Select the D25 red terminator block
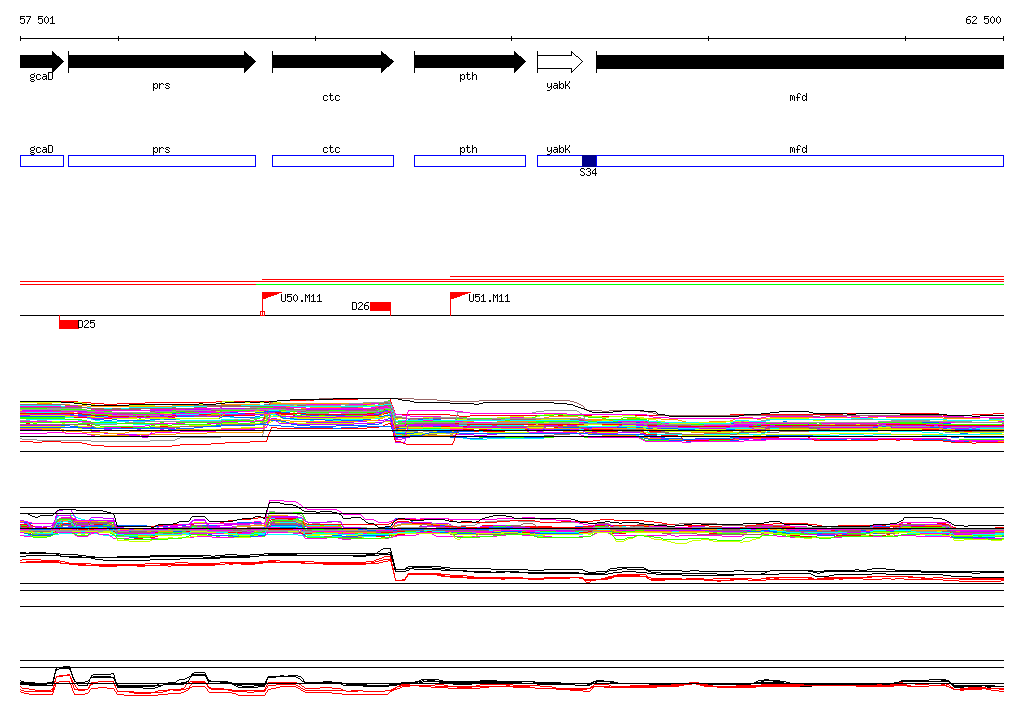This screenshot has height=714, width=1024. pos(68,325)
